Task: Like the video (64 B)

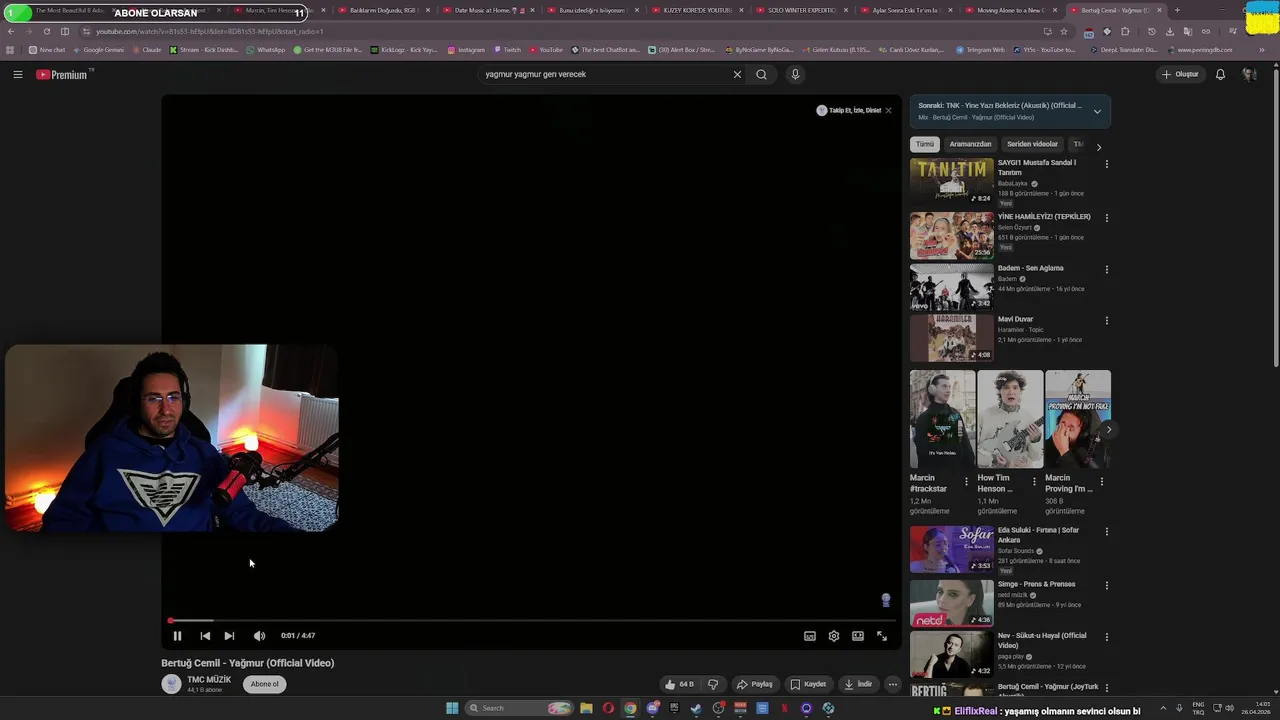Action: [x=679, y=684]
